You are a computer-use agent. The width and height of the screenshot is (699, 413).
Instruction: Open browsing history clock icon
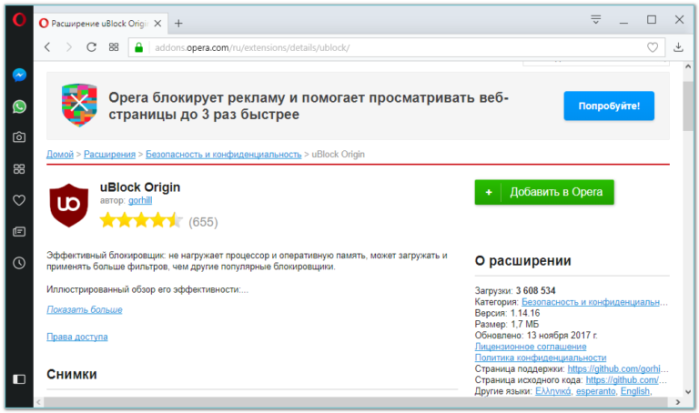(19, 263)
